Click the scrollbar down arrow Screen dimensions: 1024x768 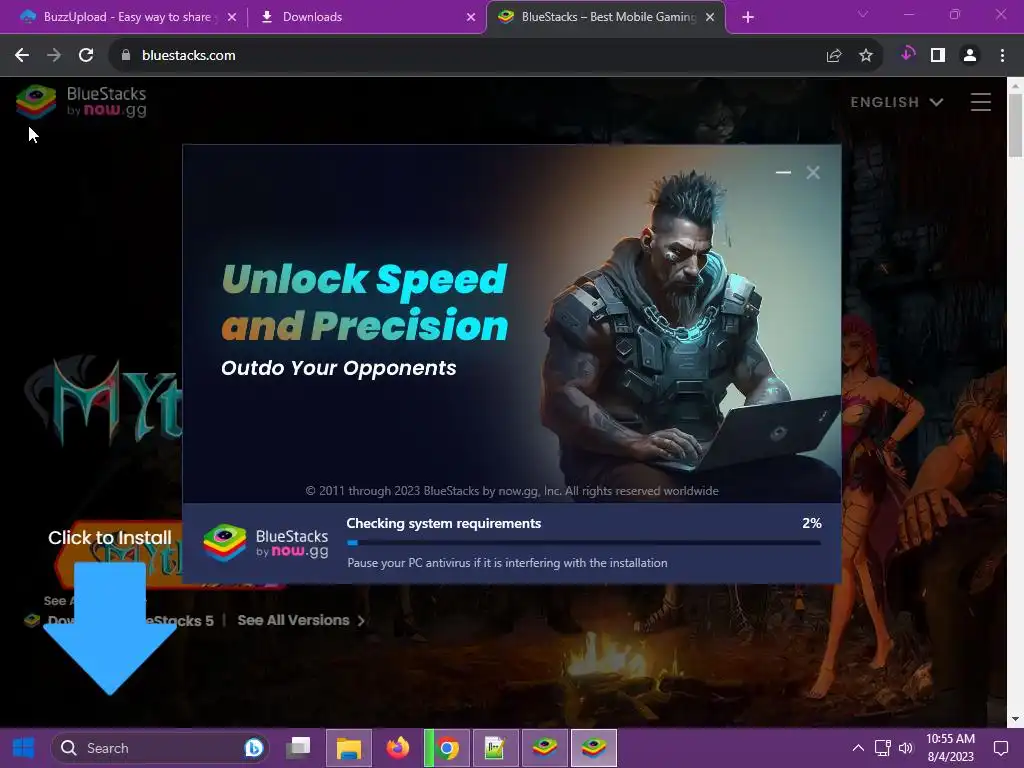click(x=1015, y=719)
